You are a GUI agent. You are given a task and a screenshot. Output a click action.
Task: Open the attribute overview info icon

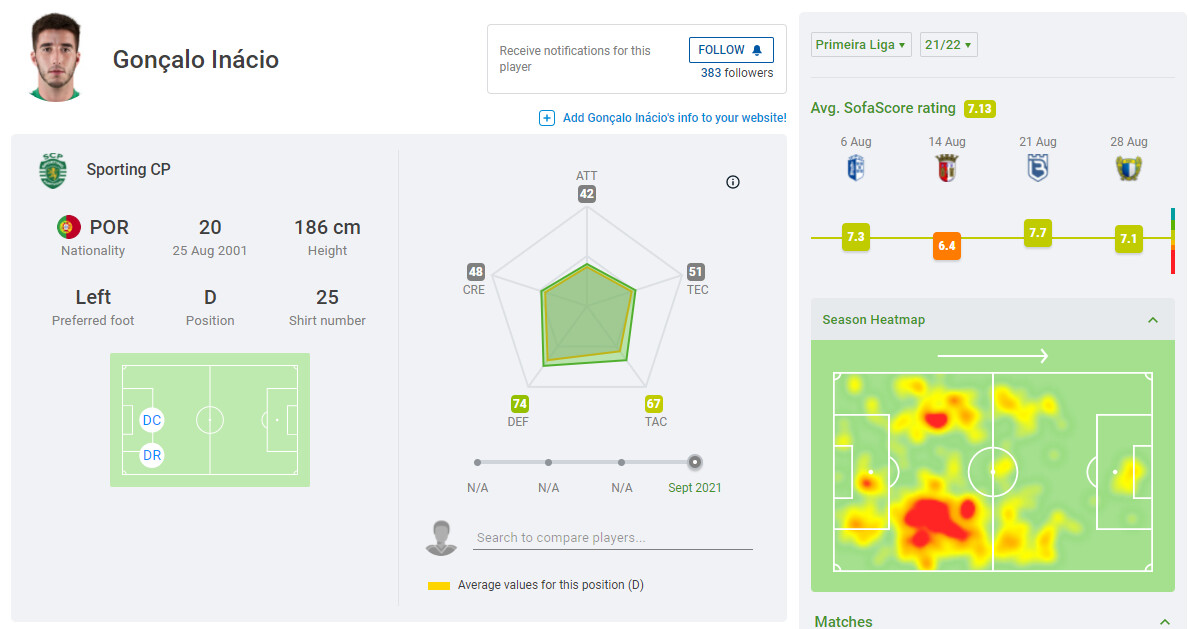tap(733, 182)
